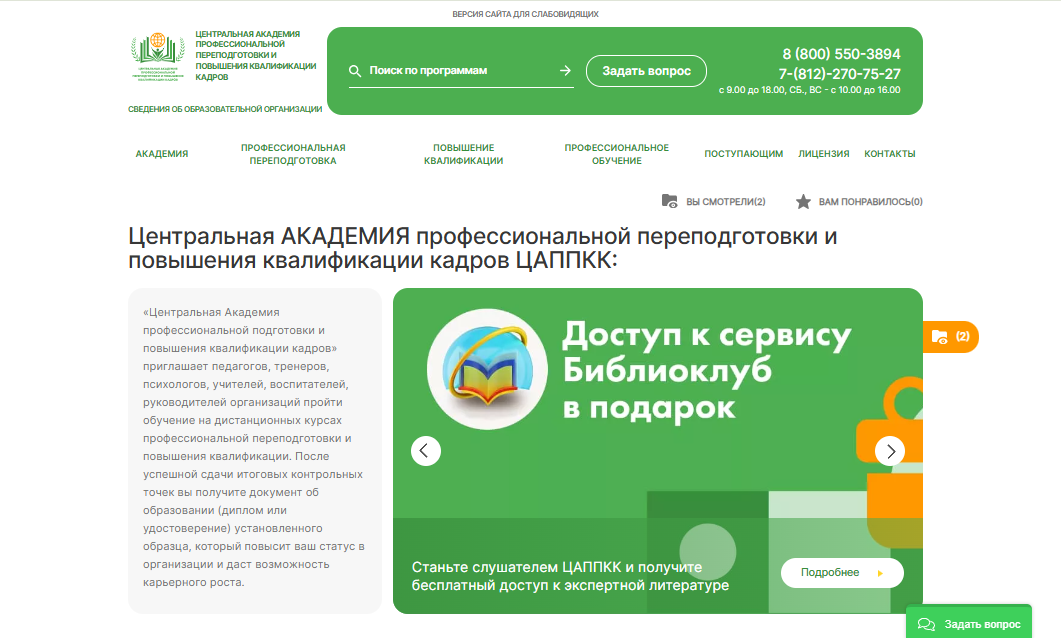Screen dimensions: 1061x638
Task: Open the ПОСТУПАЮЩИМ menu item
Action: point(744,154)
